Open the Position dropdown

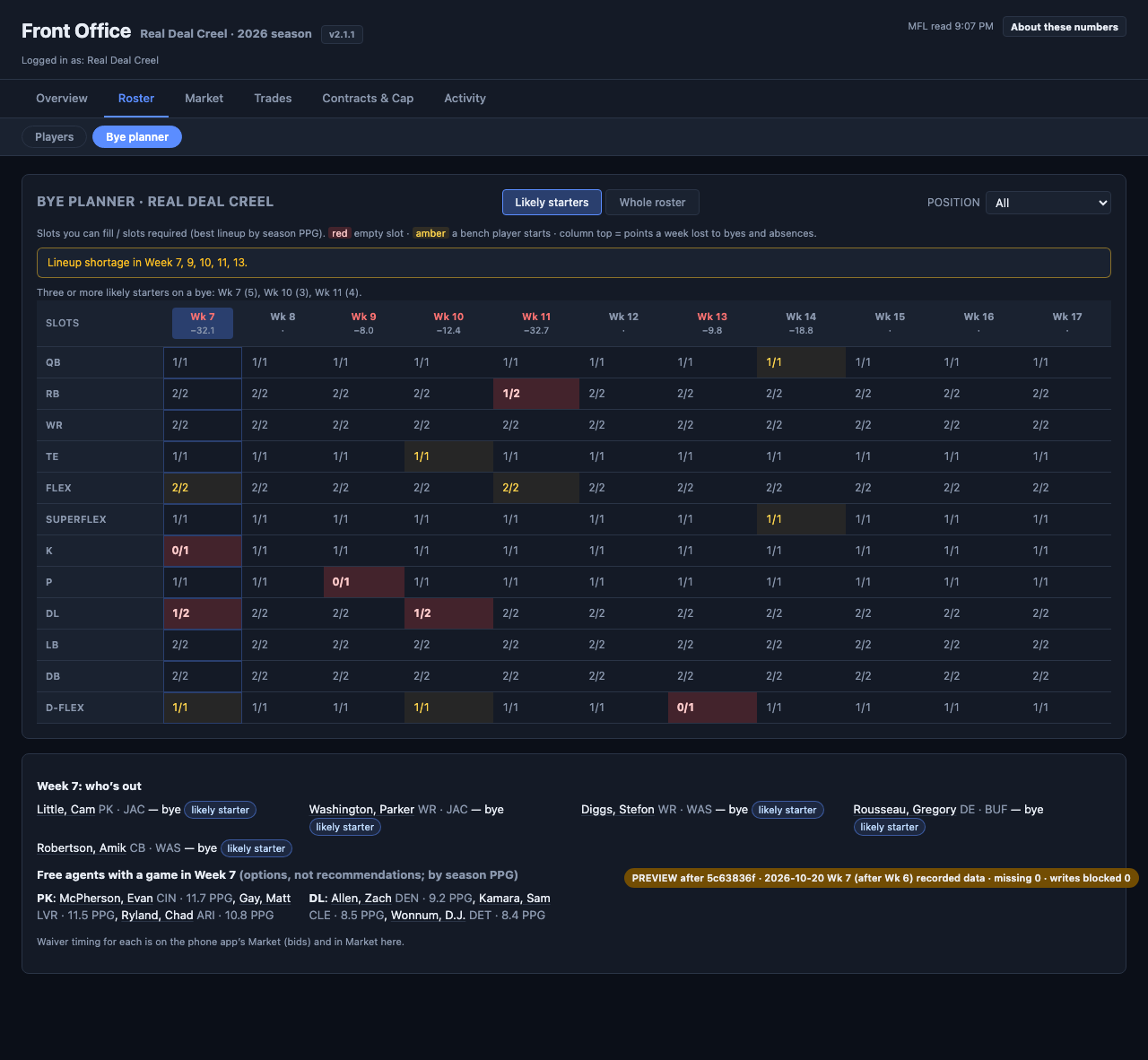tap(1048, 203)
